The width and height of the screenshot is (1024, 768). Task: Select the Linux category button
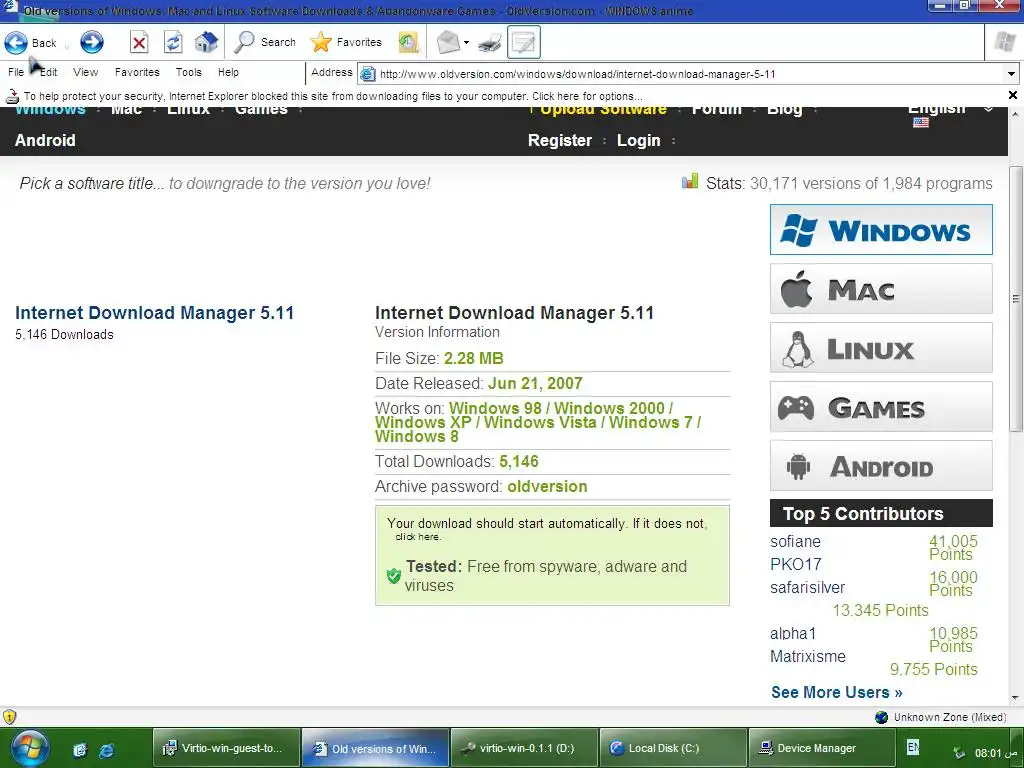881,347
